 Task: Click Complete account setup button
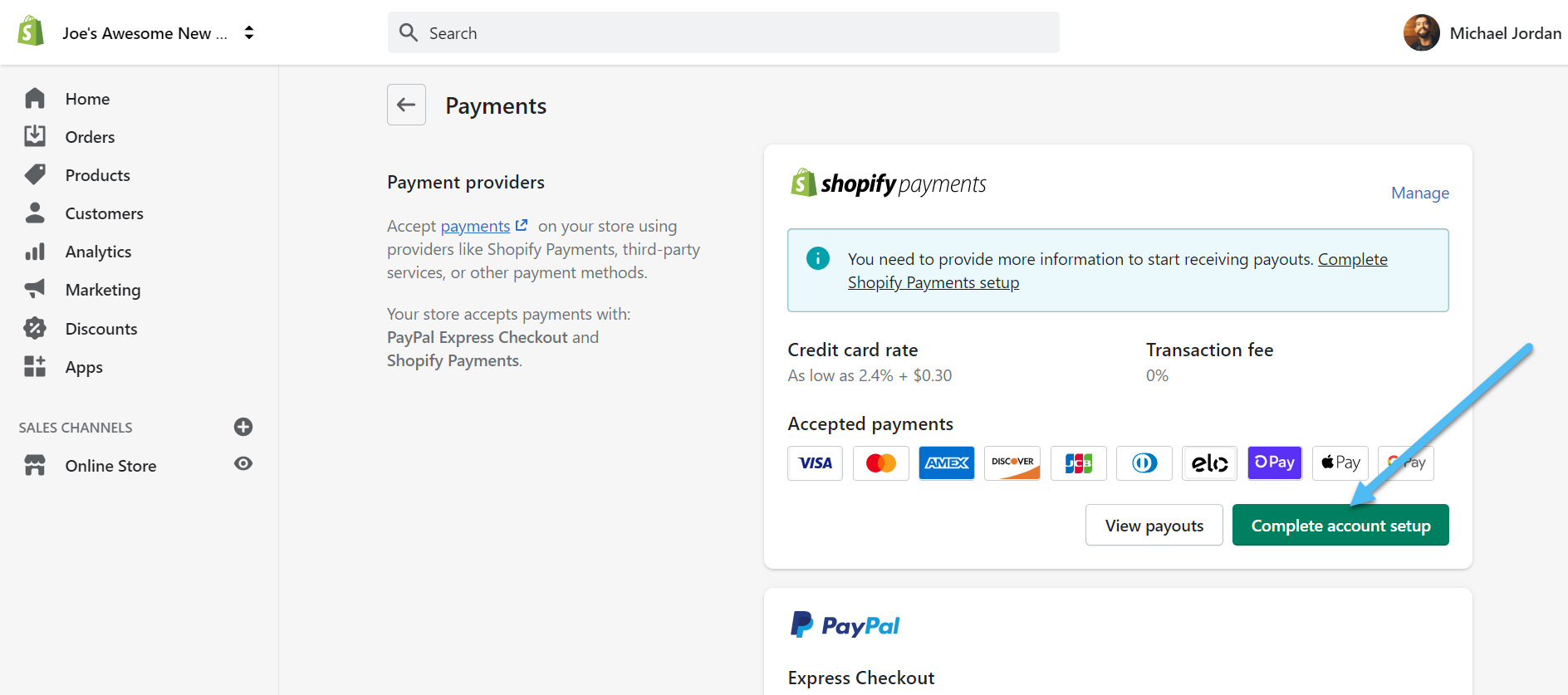click(x=1340, y=526)
